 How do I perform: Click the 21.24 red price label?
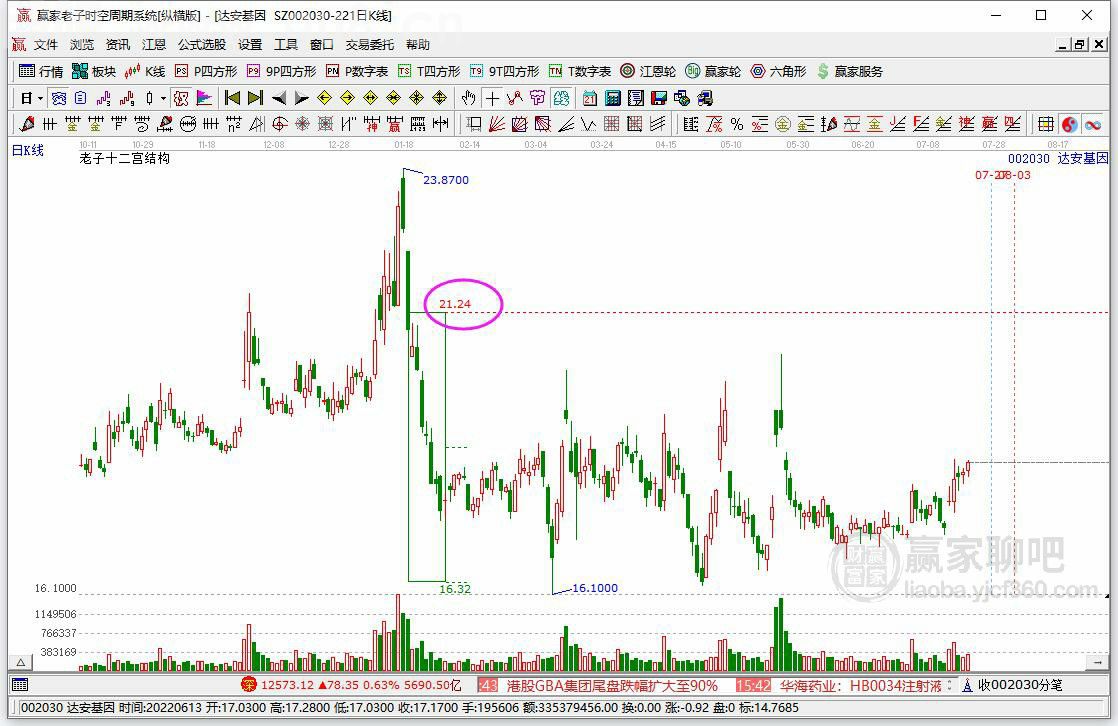tap(455, 304)
